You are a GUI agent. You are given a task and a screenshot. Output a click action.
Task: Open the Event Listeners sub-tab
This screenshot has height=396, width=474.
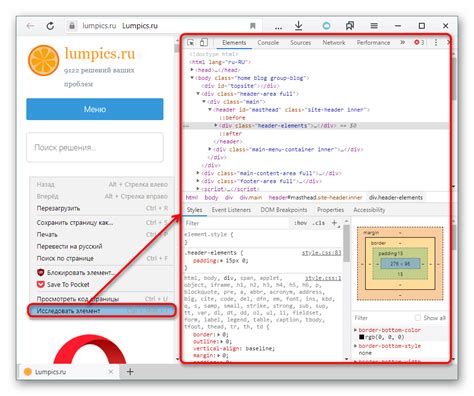click(x=231, y=210)
